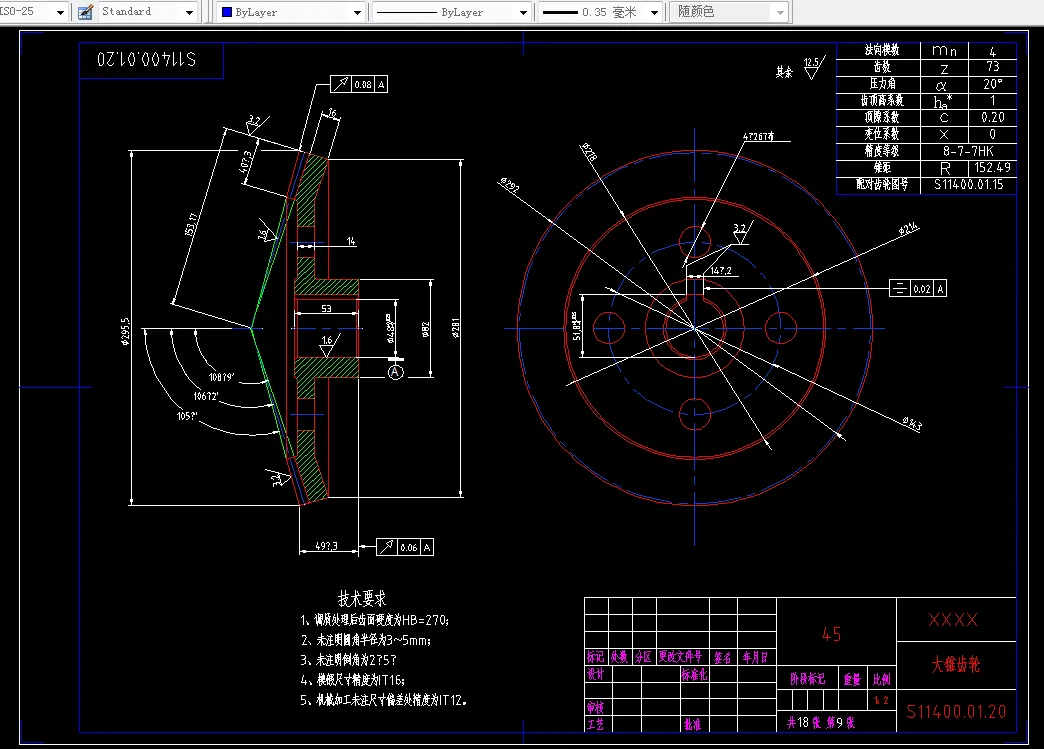Select the 51.8 keyway height dimension
Screen dimensions: 1044x749
point(576,326)
